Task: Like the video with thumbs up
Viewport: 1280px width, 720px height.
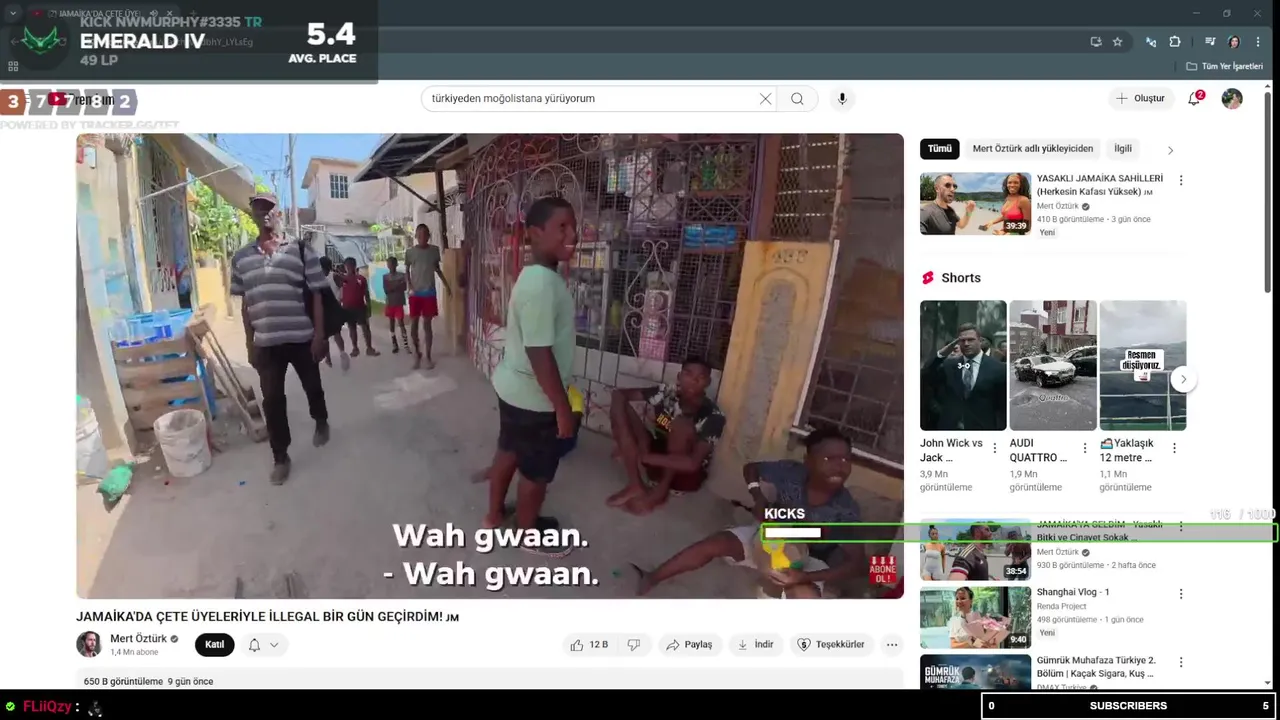Action: [x=589, y=645]
